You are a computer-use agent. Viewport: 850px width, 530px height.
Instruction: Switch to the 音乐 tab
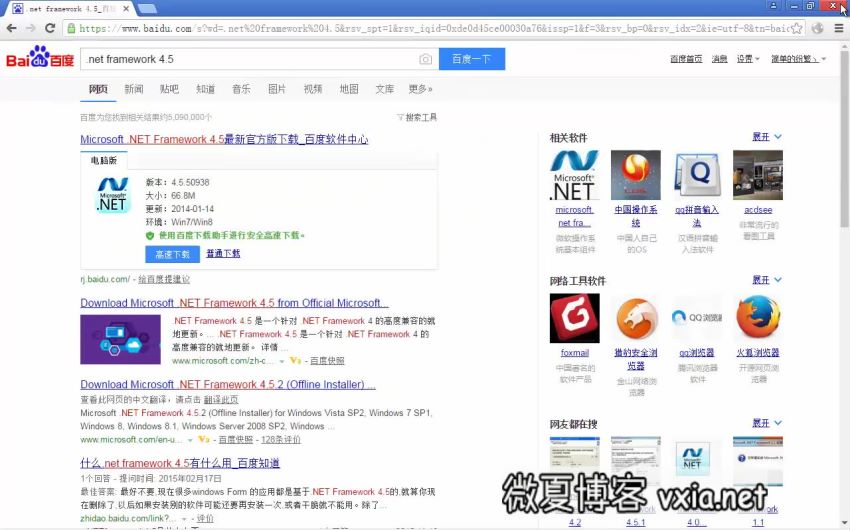[241, 89]
